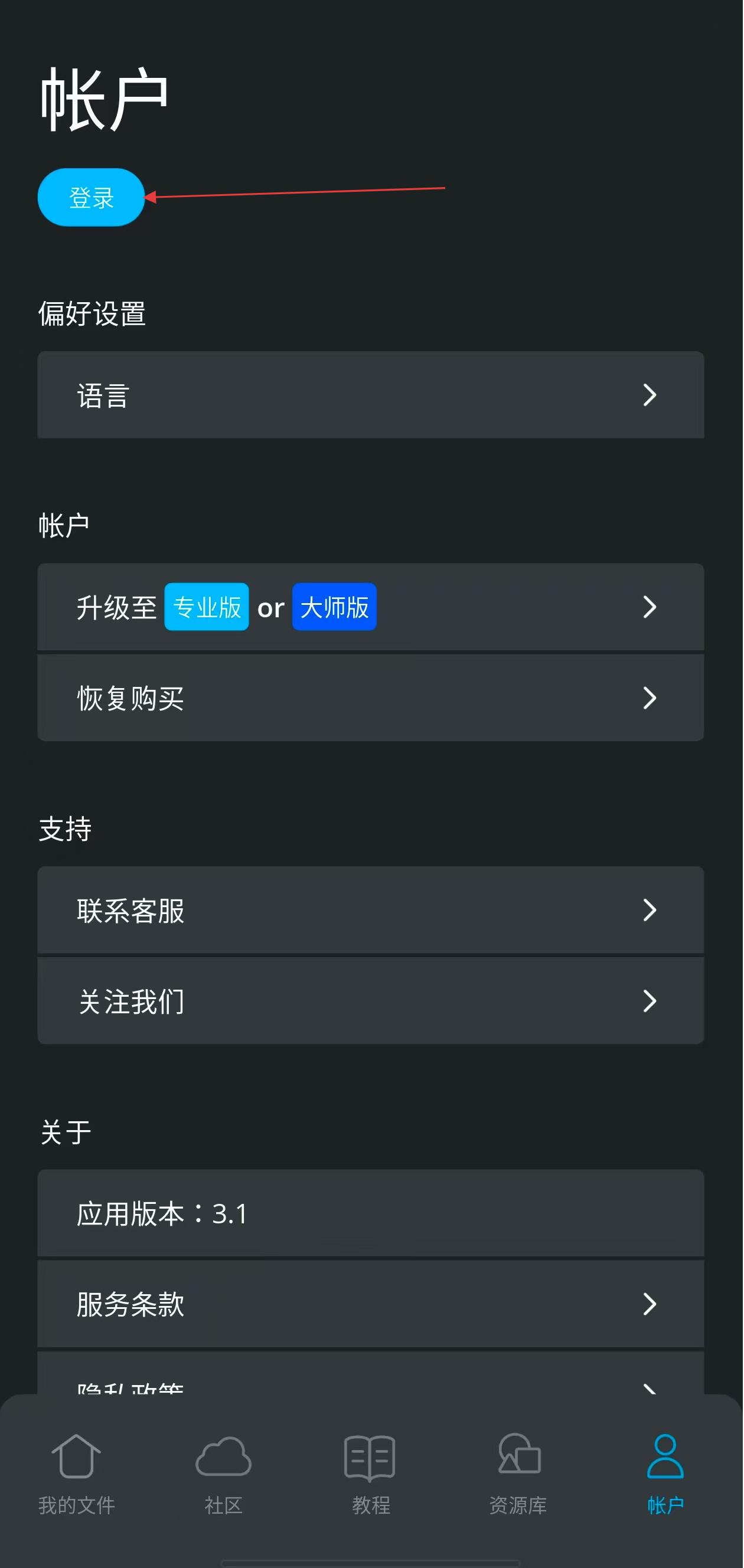Click chevron beside 关注我们

pos(650,1001)
